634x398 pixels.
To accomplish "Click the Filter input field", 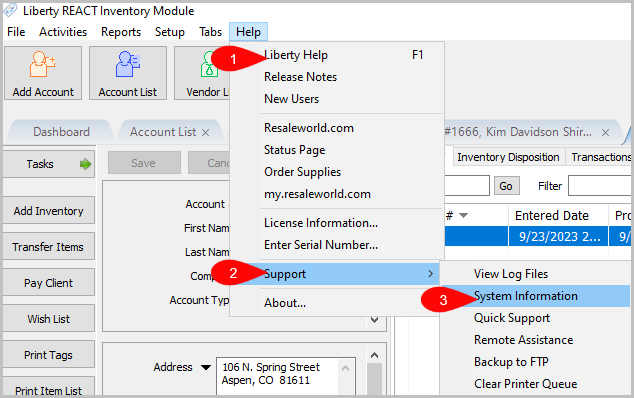I will [x=600, y=186].
